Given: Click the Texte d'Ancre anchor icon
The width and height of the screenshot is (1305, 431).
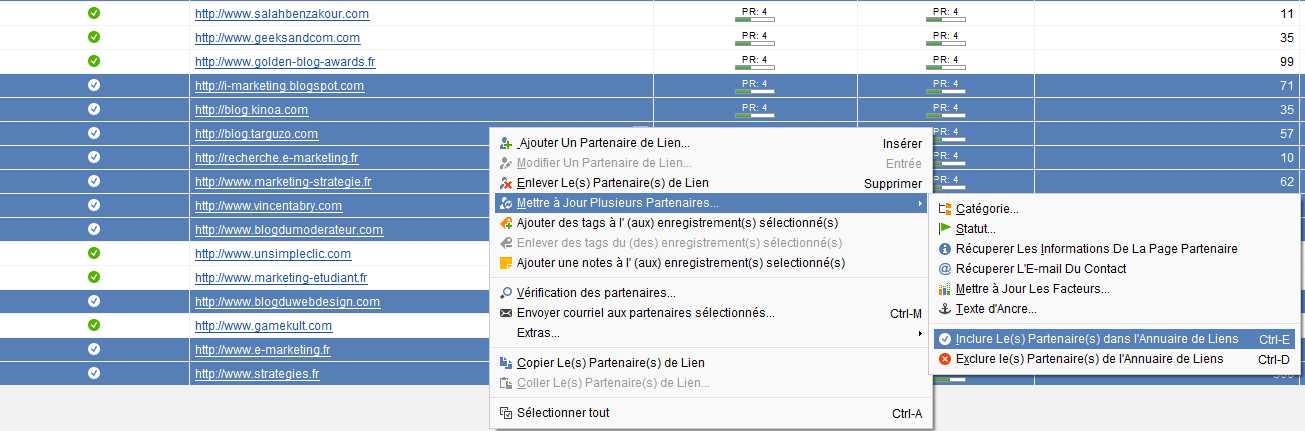Looking at the screenshot, I should point(945,309).
